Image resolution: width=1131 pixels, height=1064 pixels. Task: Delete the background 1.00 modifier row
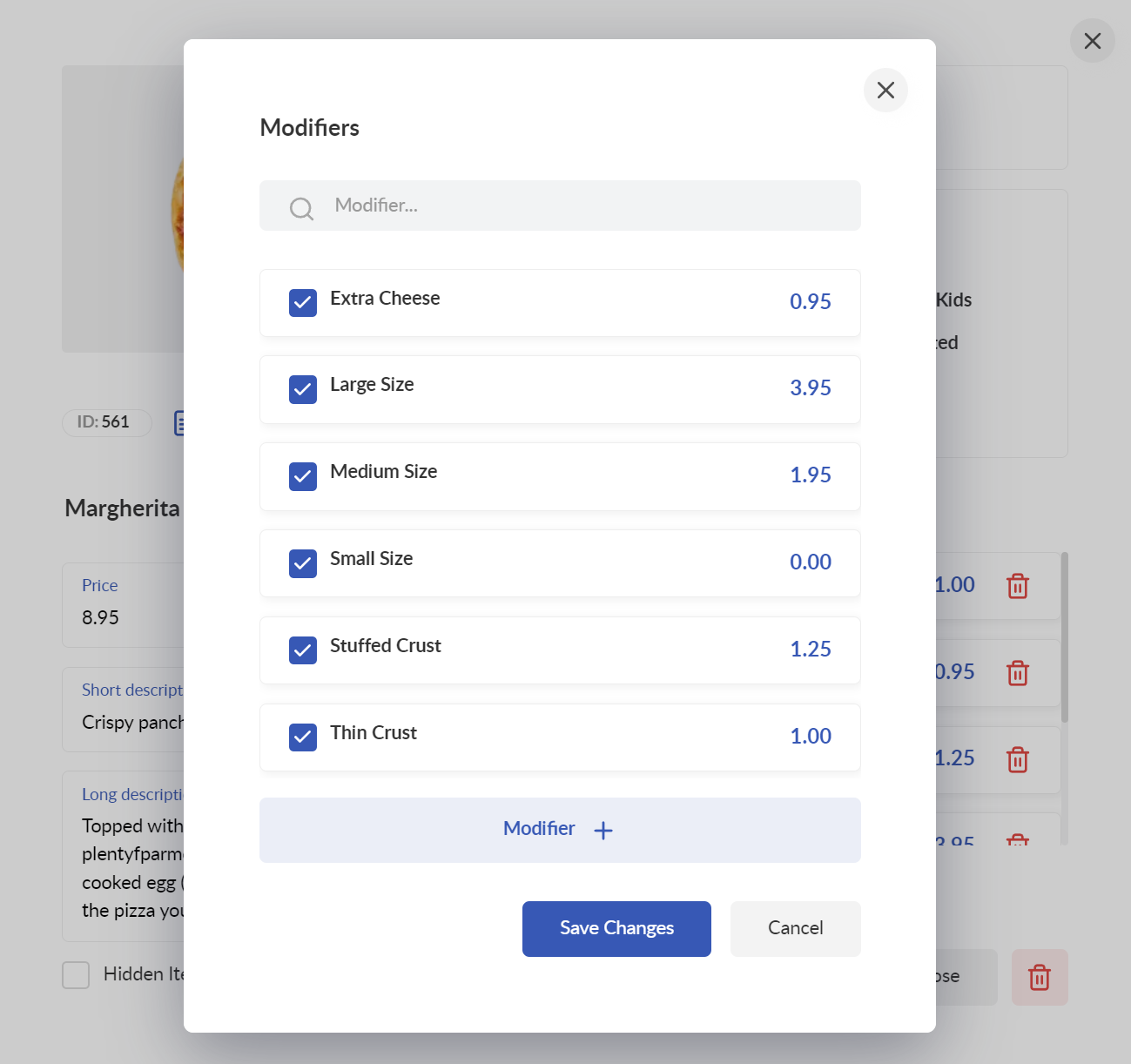1018,586
